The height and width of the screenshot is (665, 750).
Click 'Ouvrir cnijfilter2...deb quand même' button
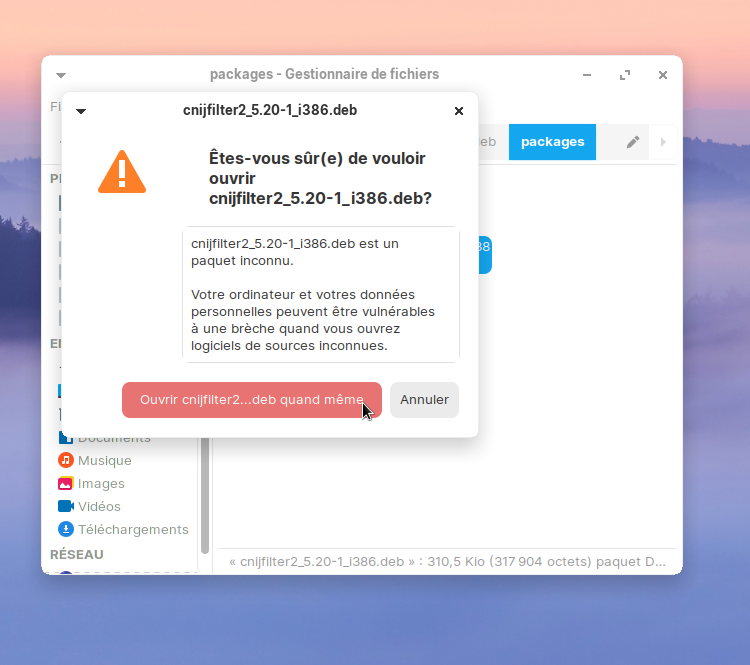coord(252,399)
